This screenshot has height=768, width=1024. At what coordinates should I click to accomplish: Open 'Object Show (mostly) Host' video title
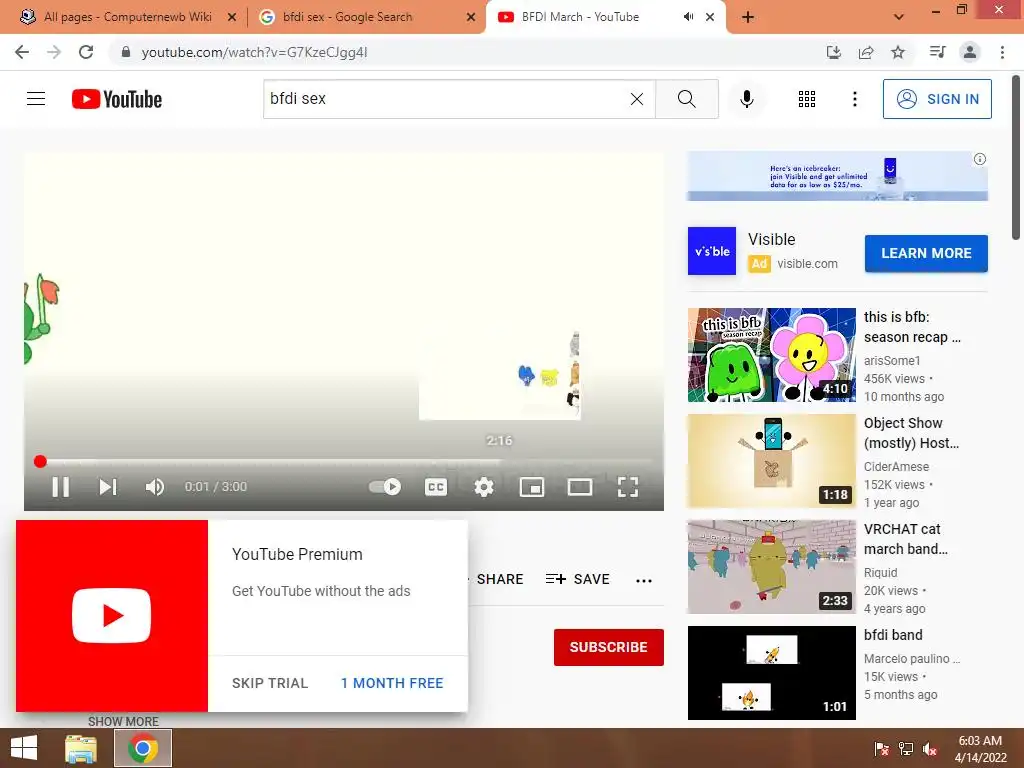(x=912, y=433)
